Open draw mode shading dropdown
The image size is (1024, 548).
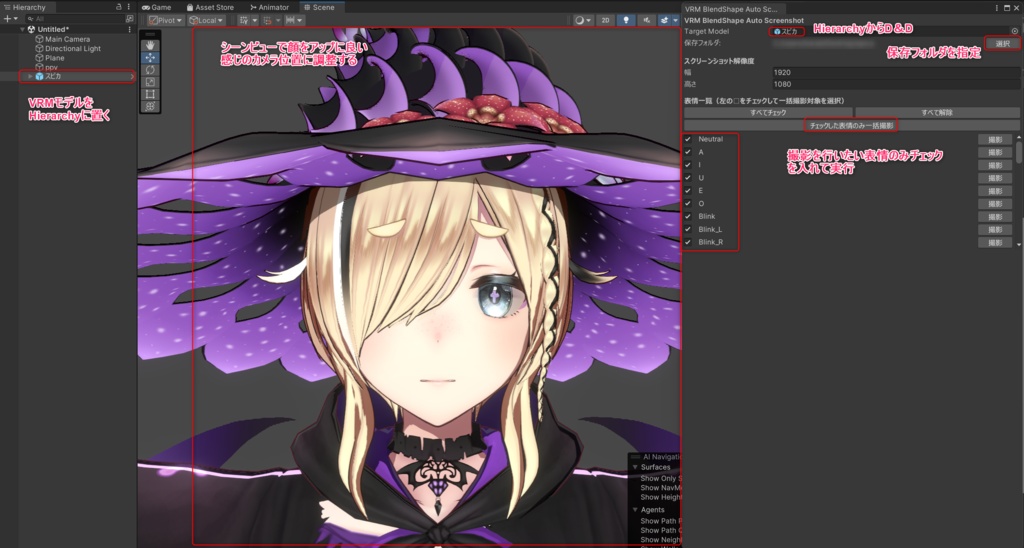coord(583,20)
